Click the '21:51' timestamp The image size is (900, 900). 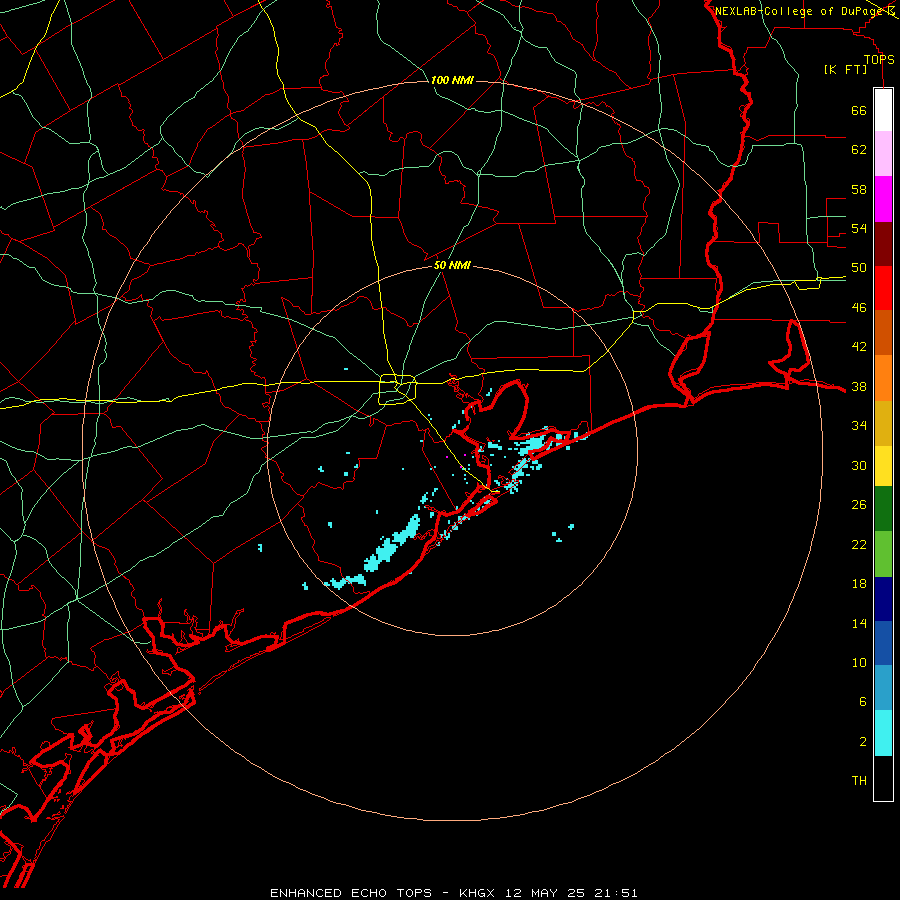(616, 893)
